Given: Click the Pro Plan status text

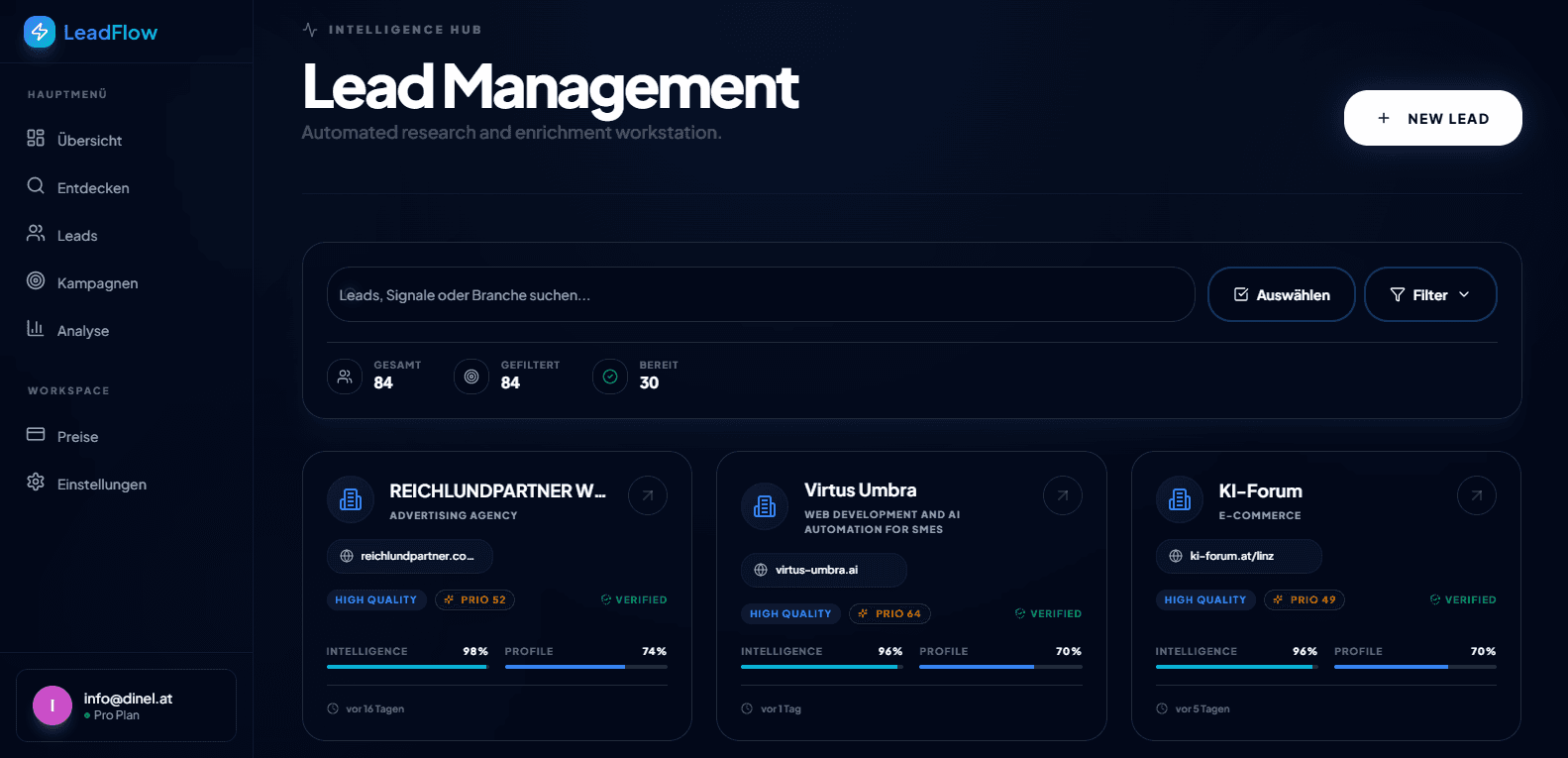Looking at the screenshot, I should [117, 715].
